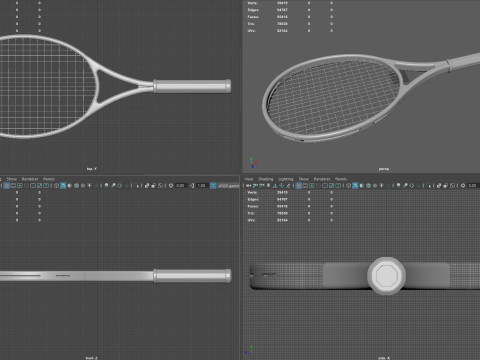480x360 pixels.
Task: Click gamma icon in front panel toolbar
Action: pyautogui.click(x=192, y=185)
